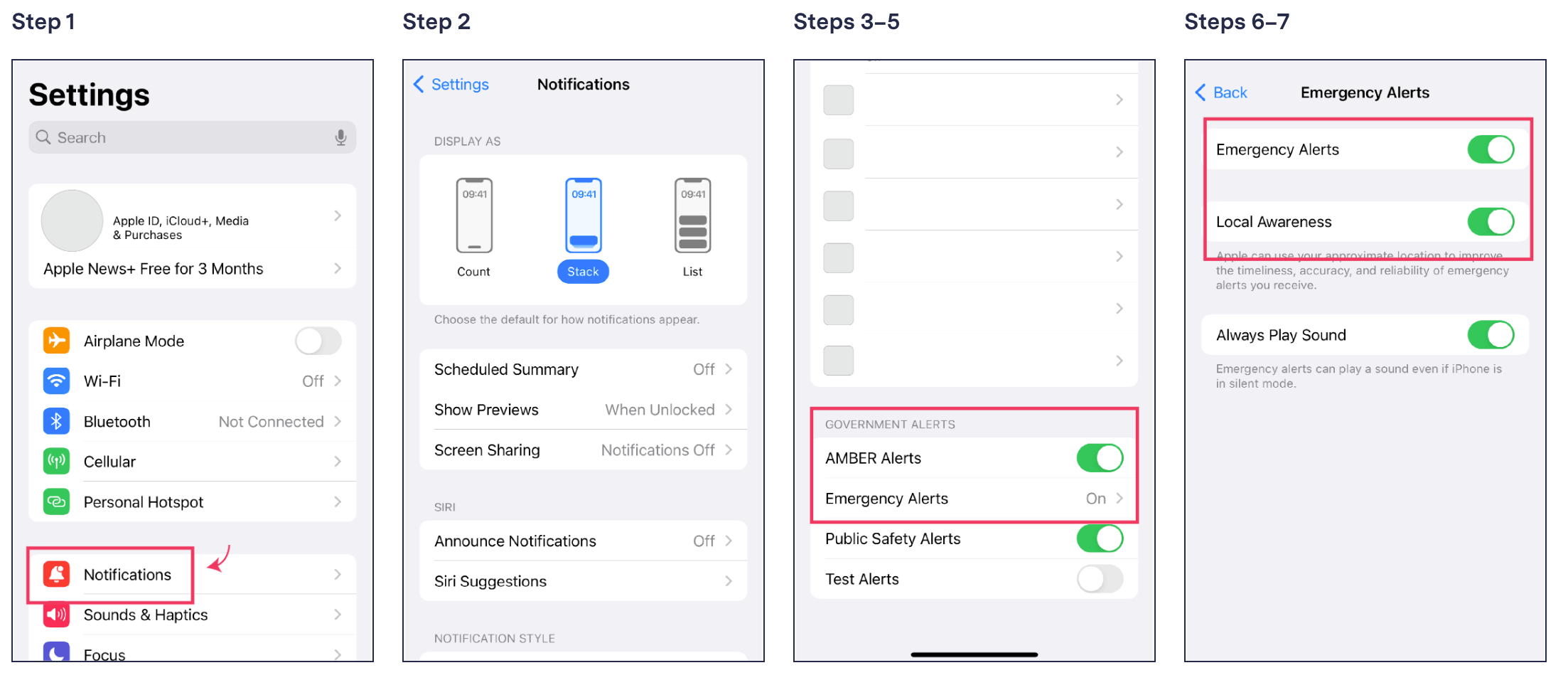
Task: Tap the Bluetooth icon
Action: pos(56,421)
